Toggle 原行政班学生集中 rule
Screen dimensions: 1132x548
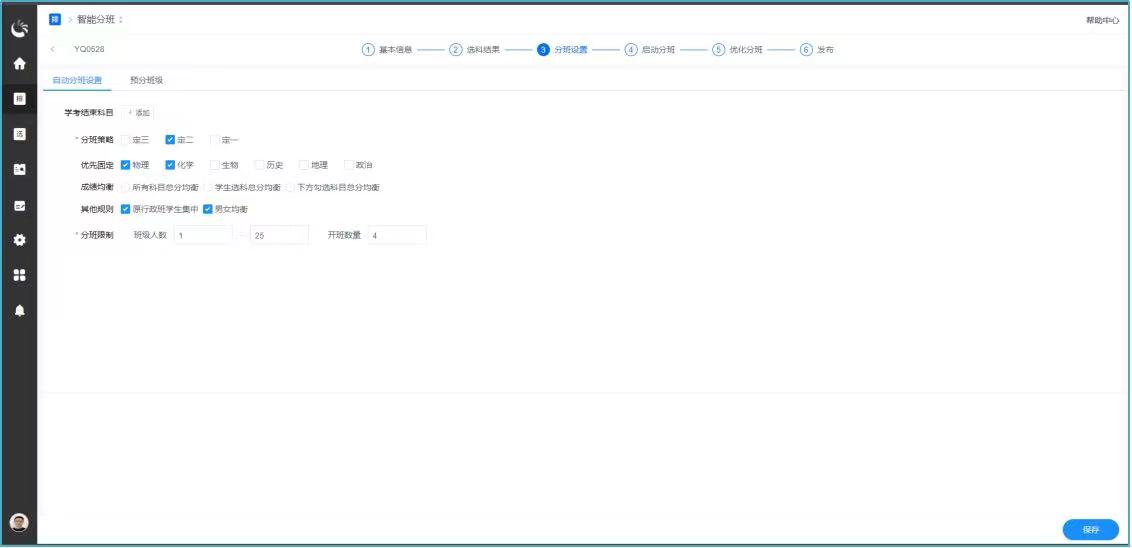(126, 209)
